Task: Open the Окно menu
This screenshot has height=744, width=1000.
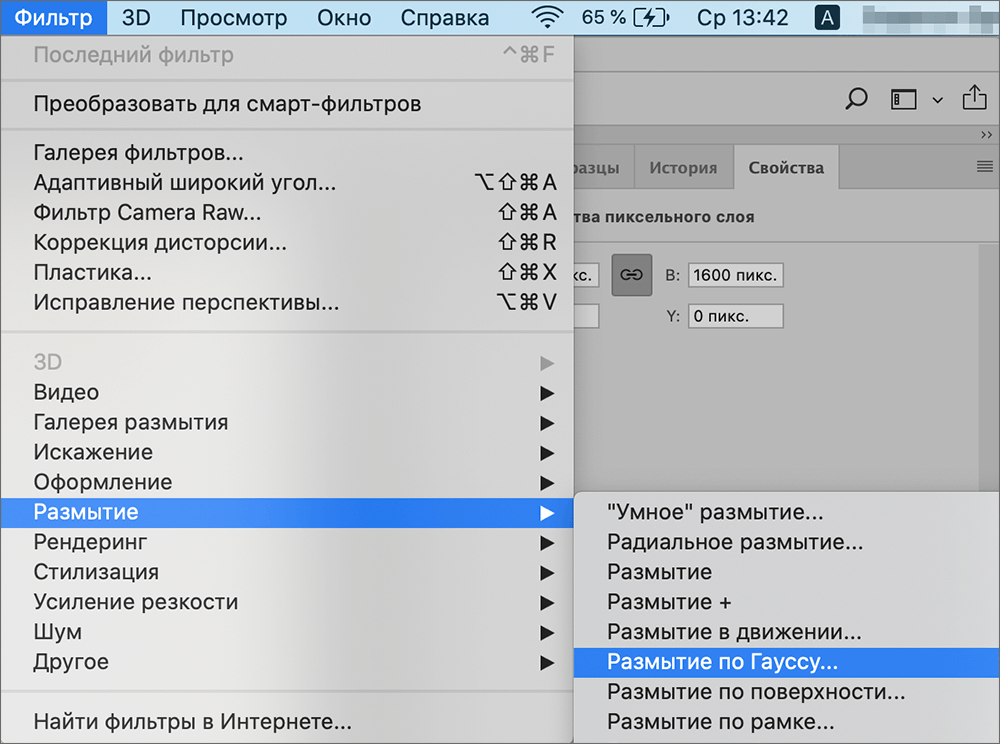Action: click(x=344, y=16)
